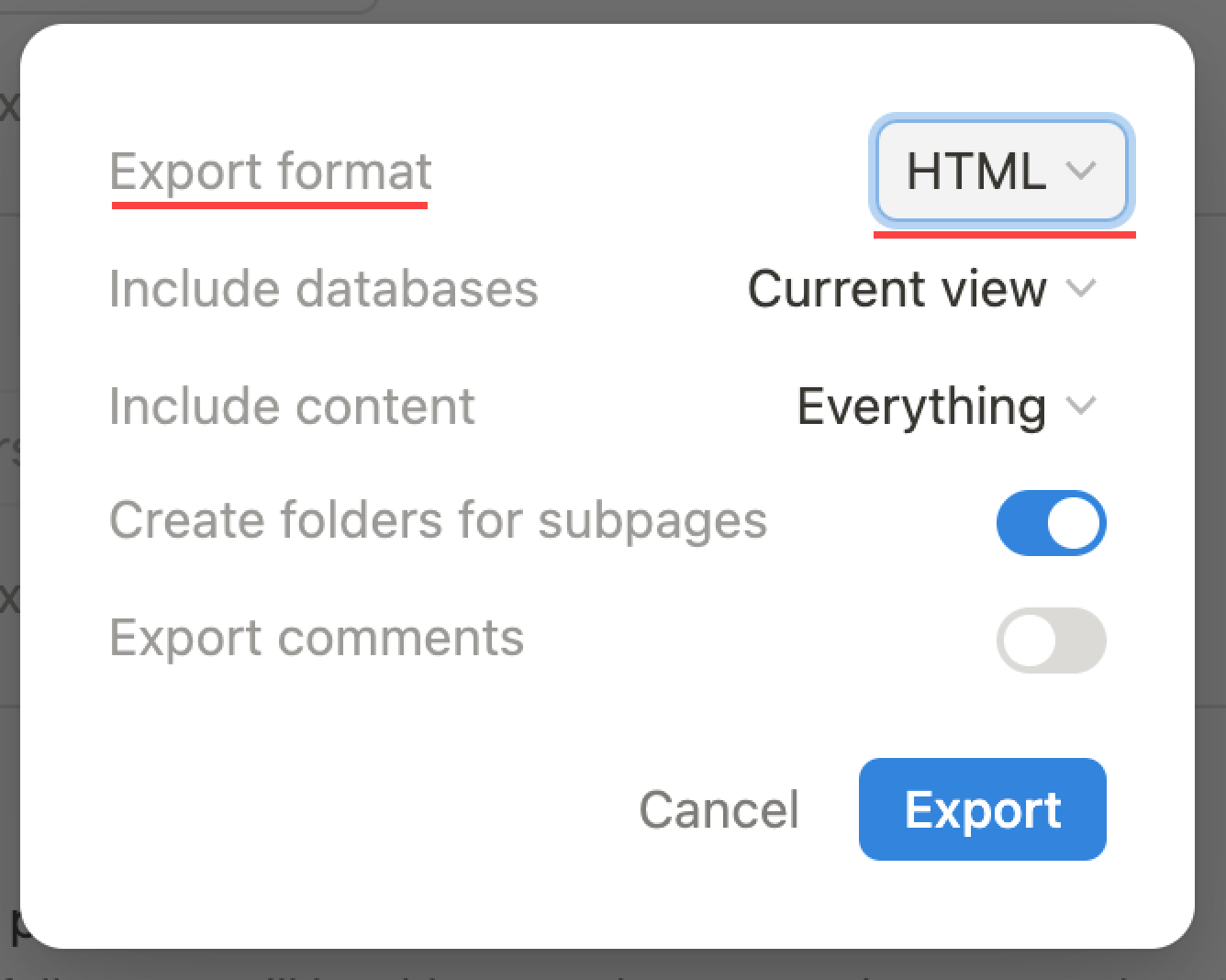Confirm export with current settings
1226x980 pixels.
pyautogui.click(x=982, y=810)
